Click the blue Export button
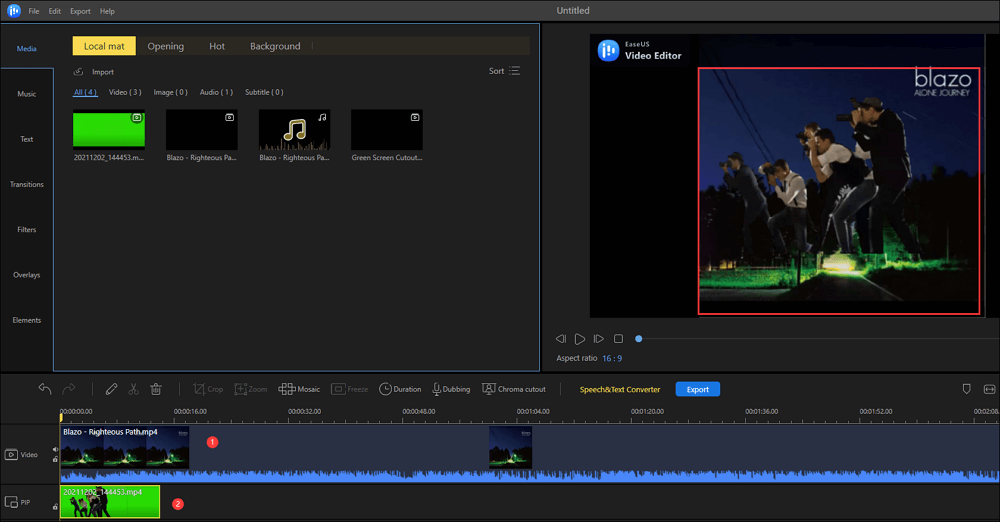Viewport: 1000px width, 522px height. tap(697, 389)
